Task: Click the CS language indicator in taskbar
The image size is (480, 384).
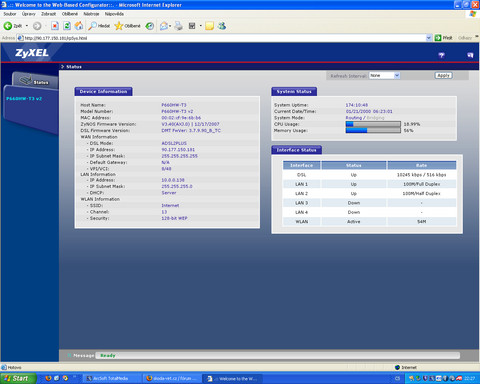Action: pyautogui.click(x=397, y=378)
